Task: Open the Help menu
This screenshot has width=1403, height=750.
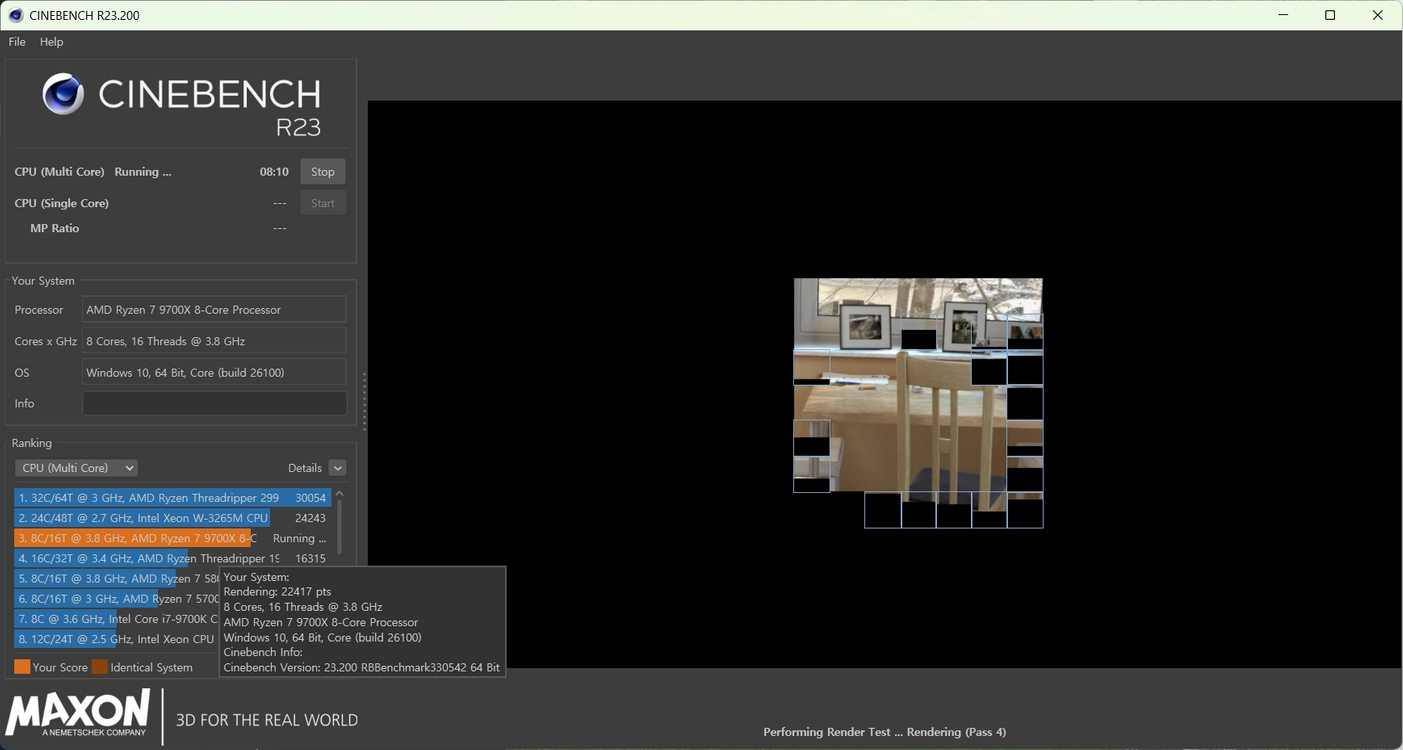Action: pos(51,42)
